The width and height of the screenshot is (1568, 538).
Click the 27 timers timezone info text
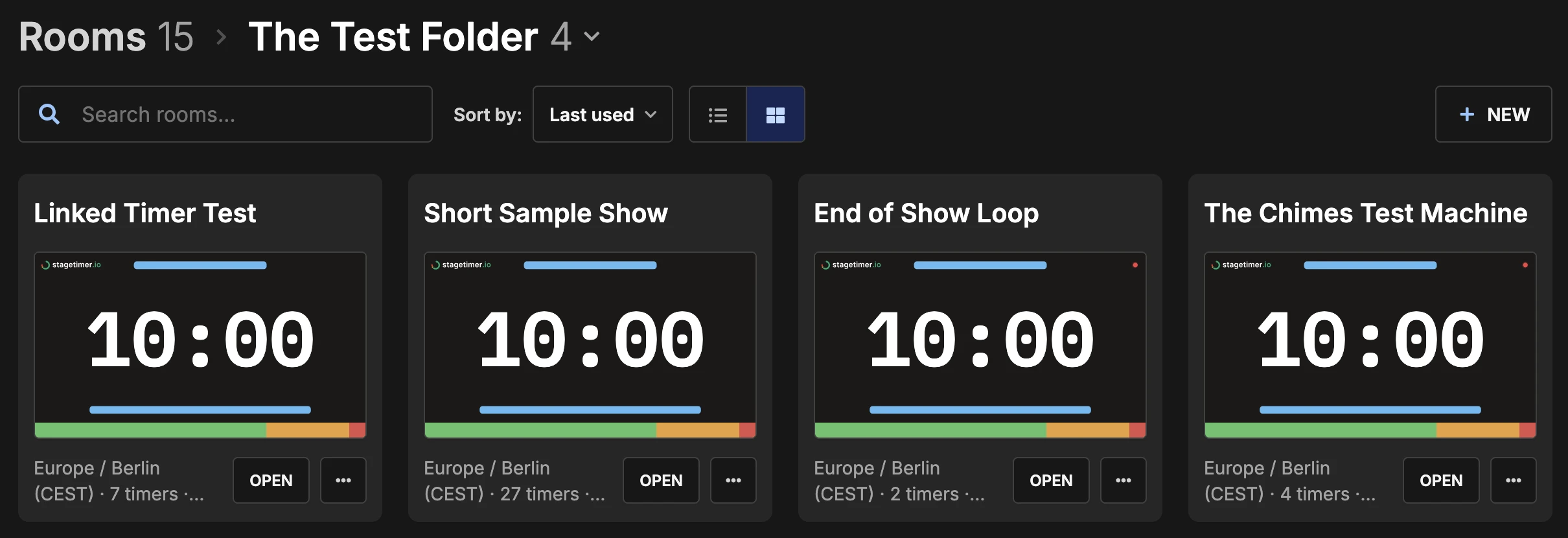(x=514, y=481)
